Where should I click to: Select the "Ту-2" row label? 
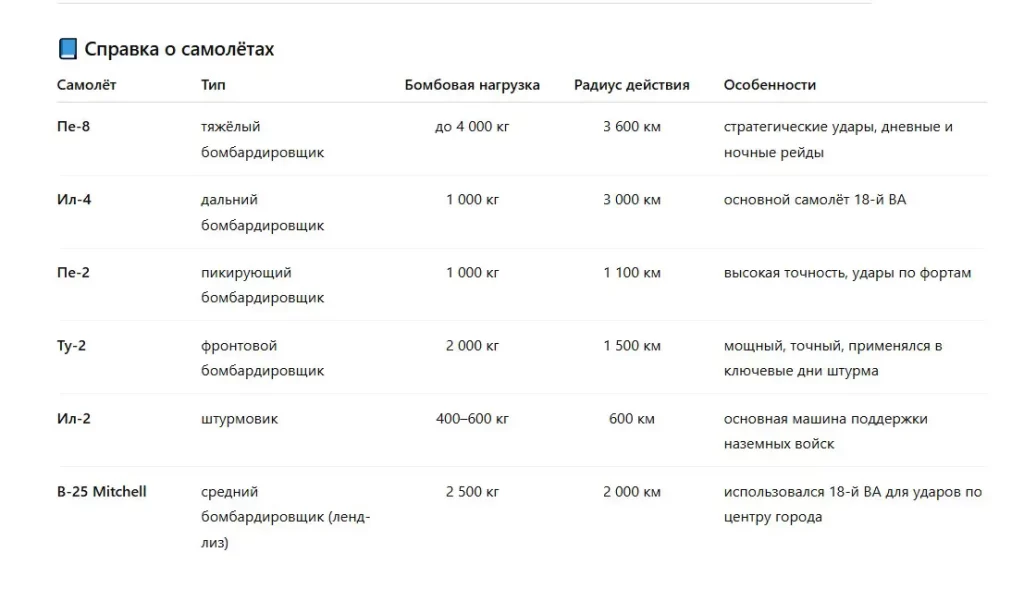click(x=73, y=346)
